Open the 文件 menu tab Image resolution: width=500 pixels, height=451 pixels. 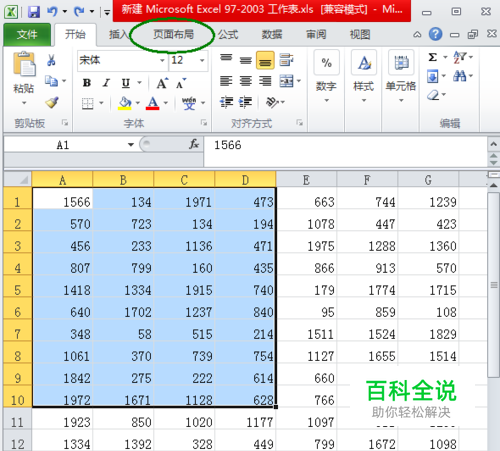point(27,34)
